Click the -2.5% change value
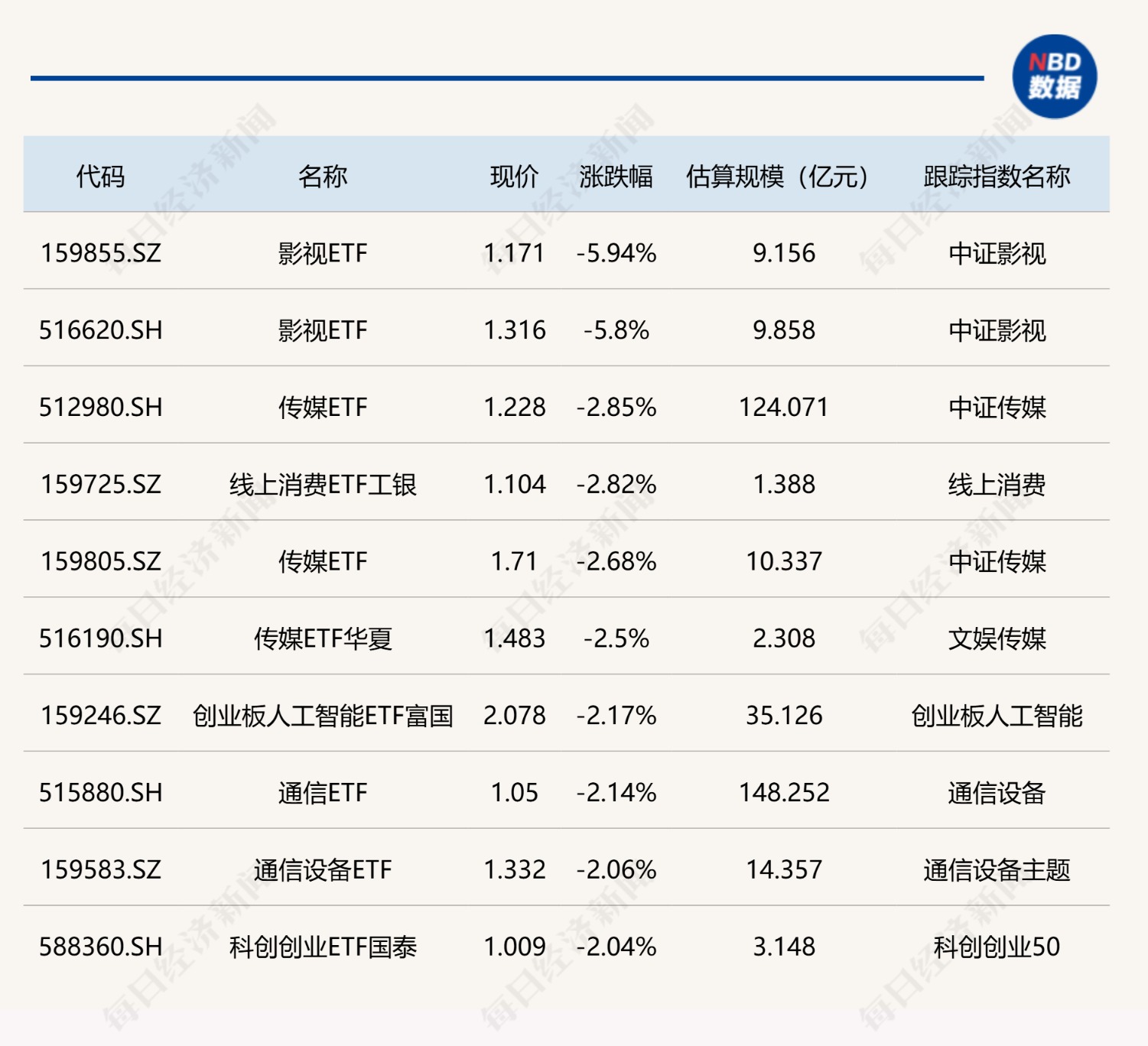Image resolution: width=1148 pixels, height=1046 pixels. (x=616, y=638)
